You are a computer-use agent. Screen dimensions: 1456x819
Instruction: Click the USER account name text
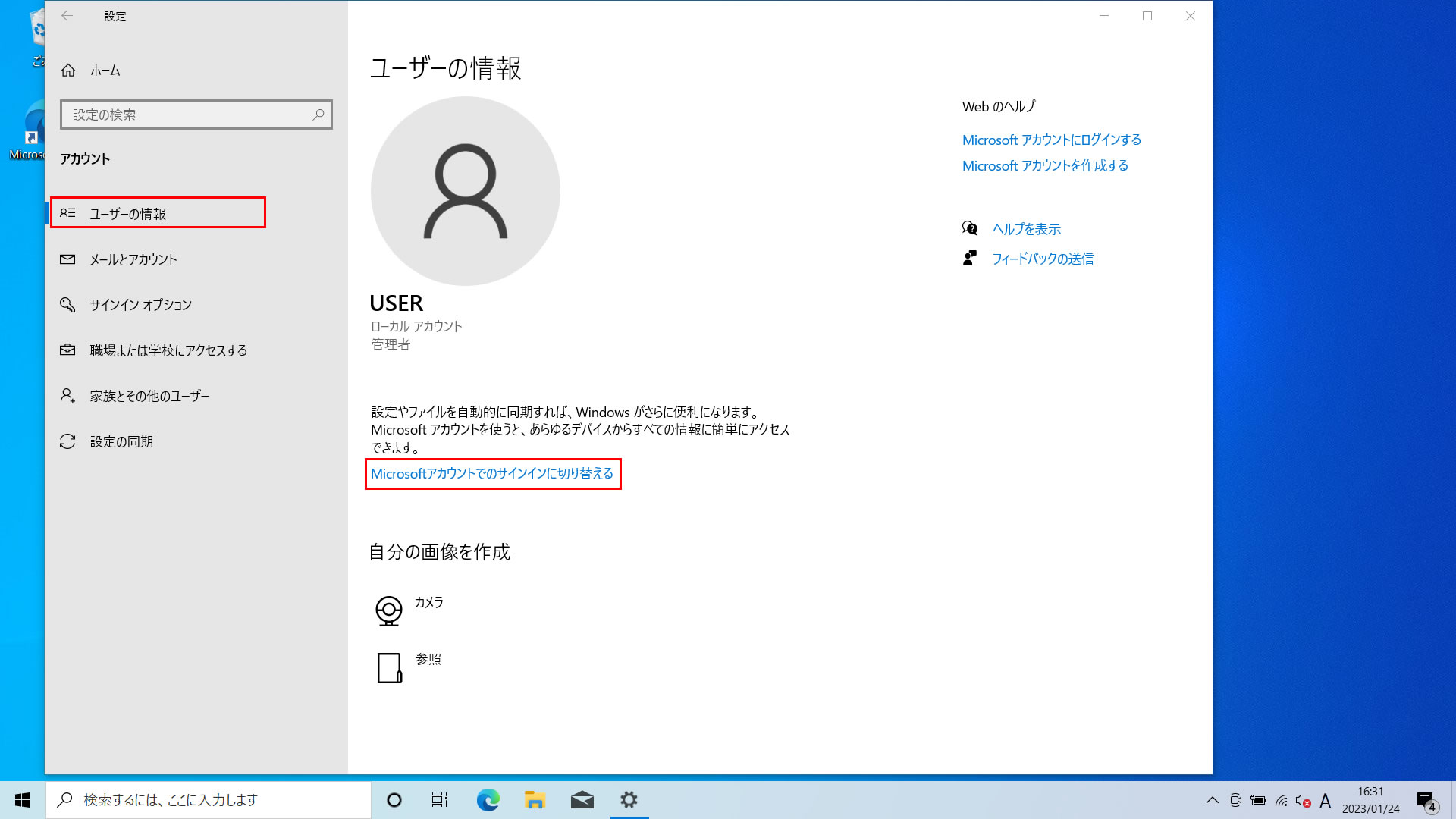click(x=397, y=303)
